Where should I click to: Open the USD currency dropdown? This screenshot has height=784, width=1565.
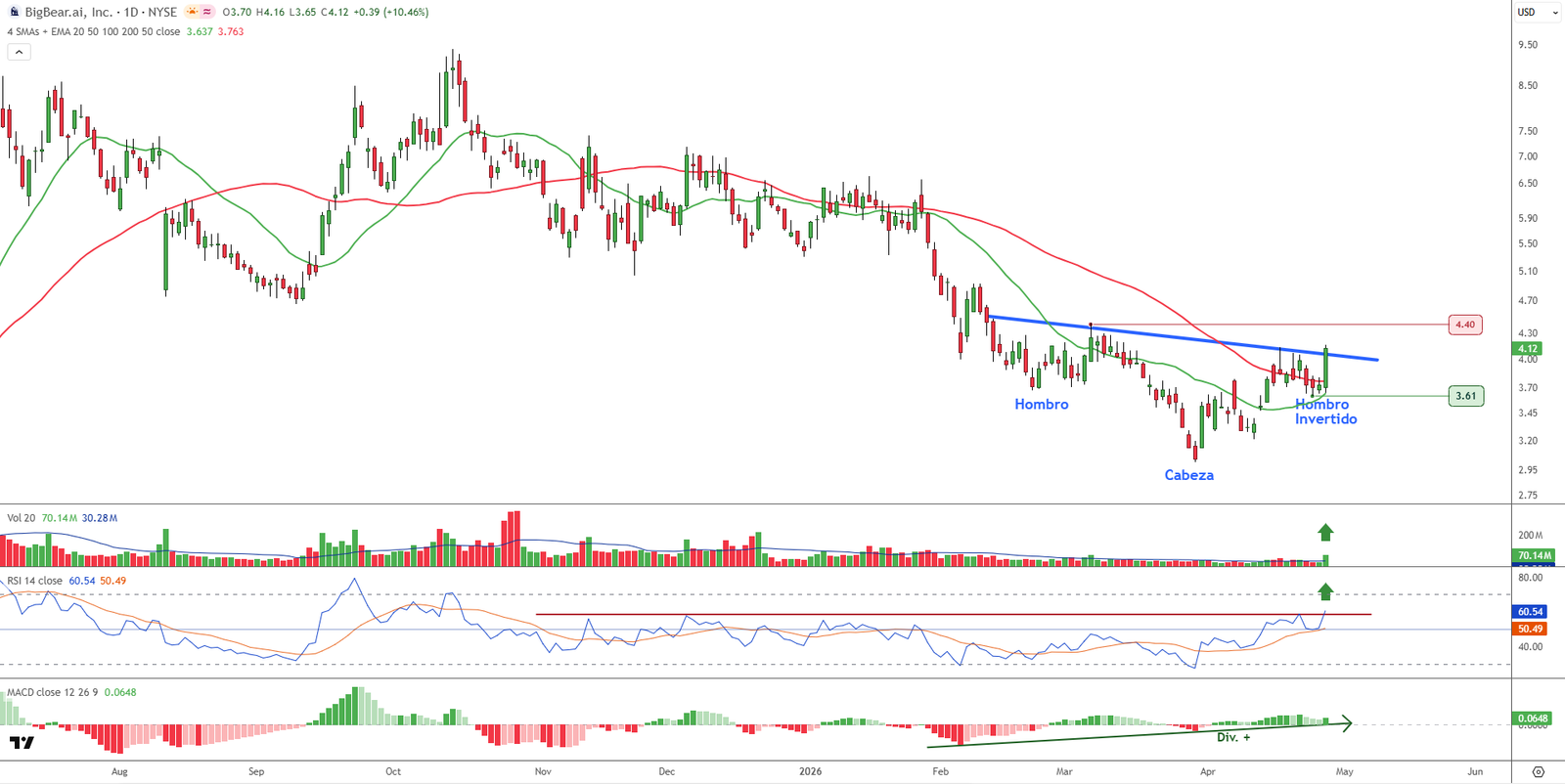(1532, 12)
